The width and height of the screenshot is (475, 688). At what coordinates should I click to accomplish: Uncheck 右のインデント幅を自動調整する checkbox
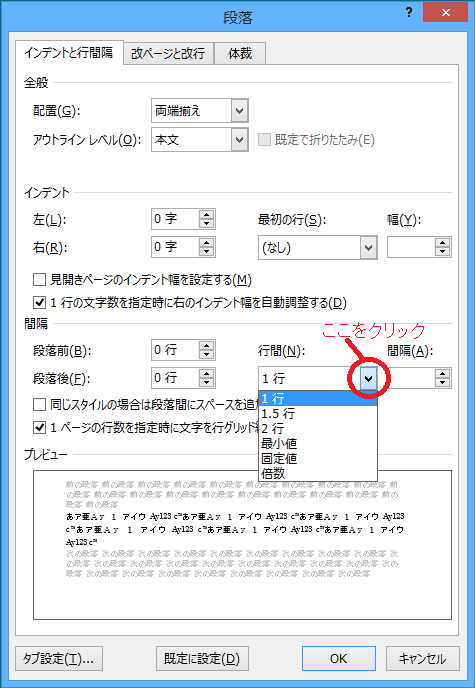pyautogui.click(x=39, y=302)
